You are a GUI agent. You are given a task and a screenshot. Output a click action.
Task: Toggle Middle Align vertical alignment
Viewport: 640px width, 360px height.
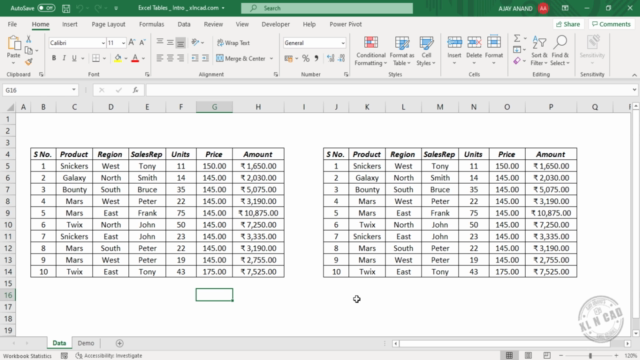170,42
